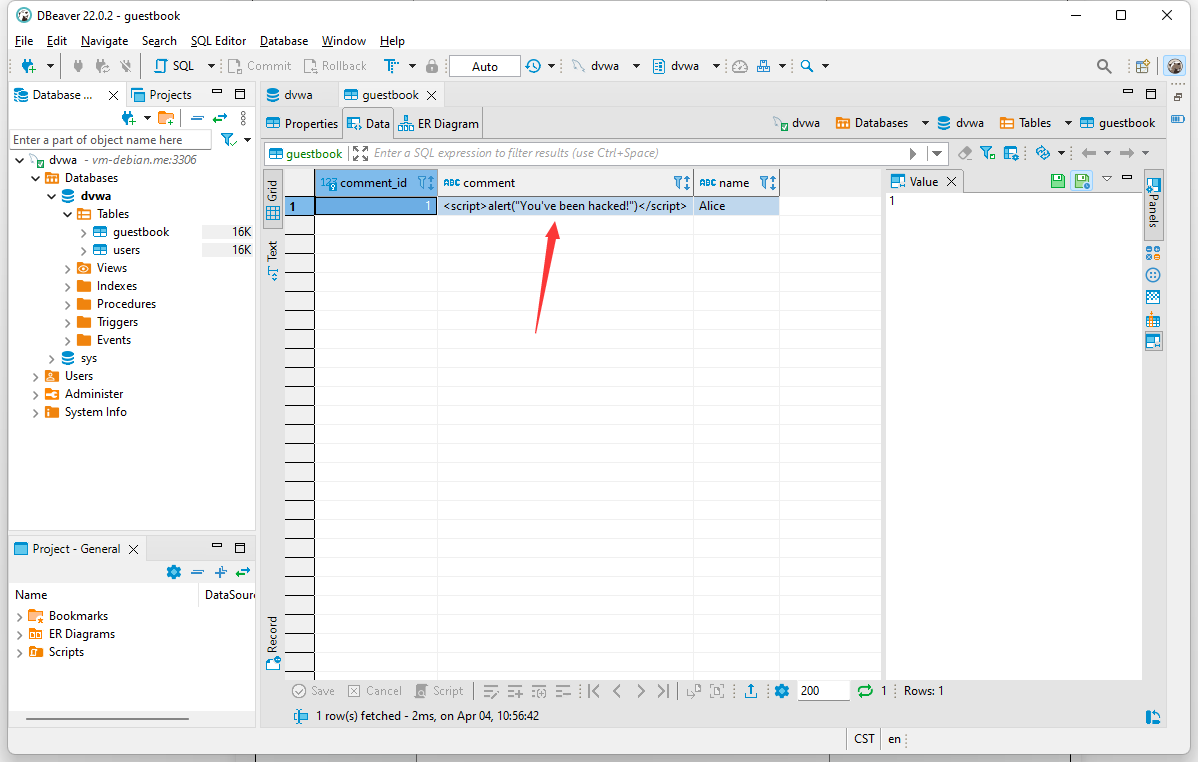Click the export data upload icon

(x=751, y=691)
